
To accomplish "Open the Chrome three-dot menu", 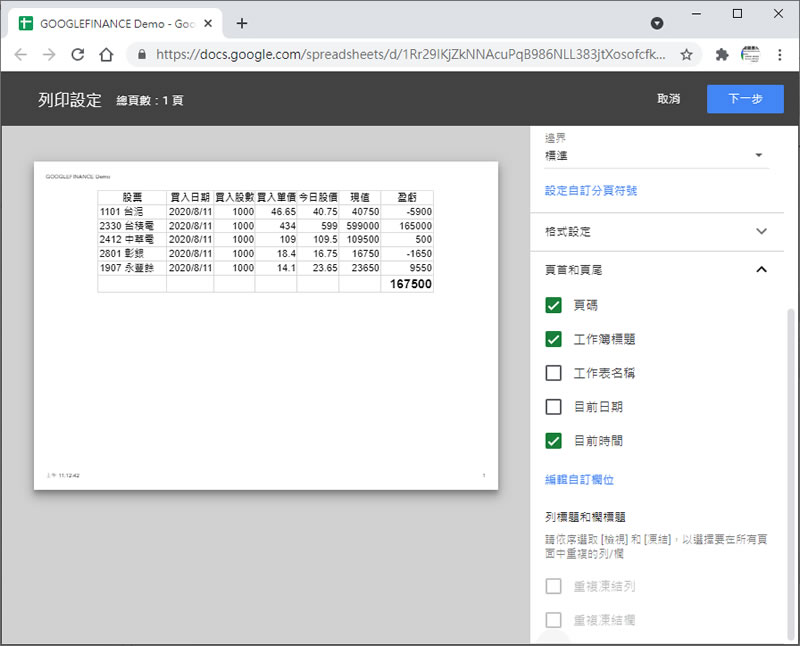I will tap(780, 55).
